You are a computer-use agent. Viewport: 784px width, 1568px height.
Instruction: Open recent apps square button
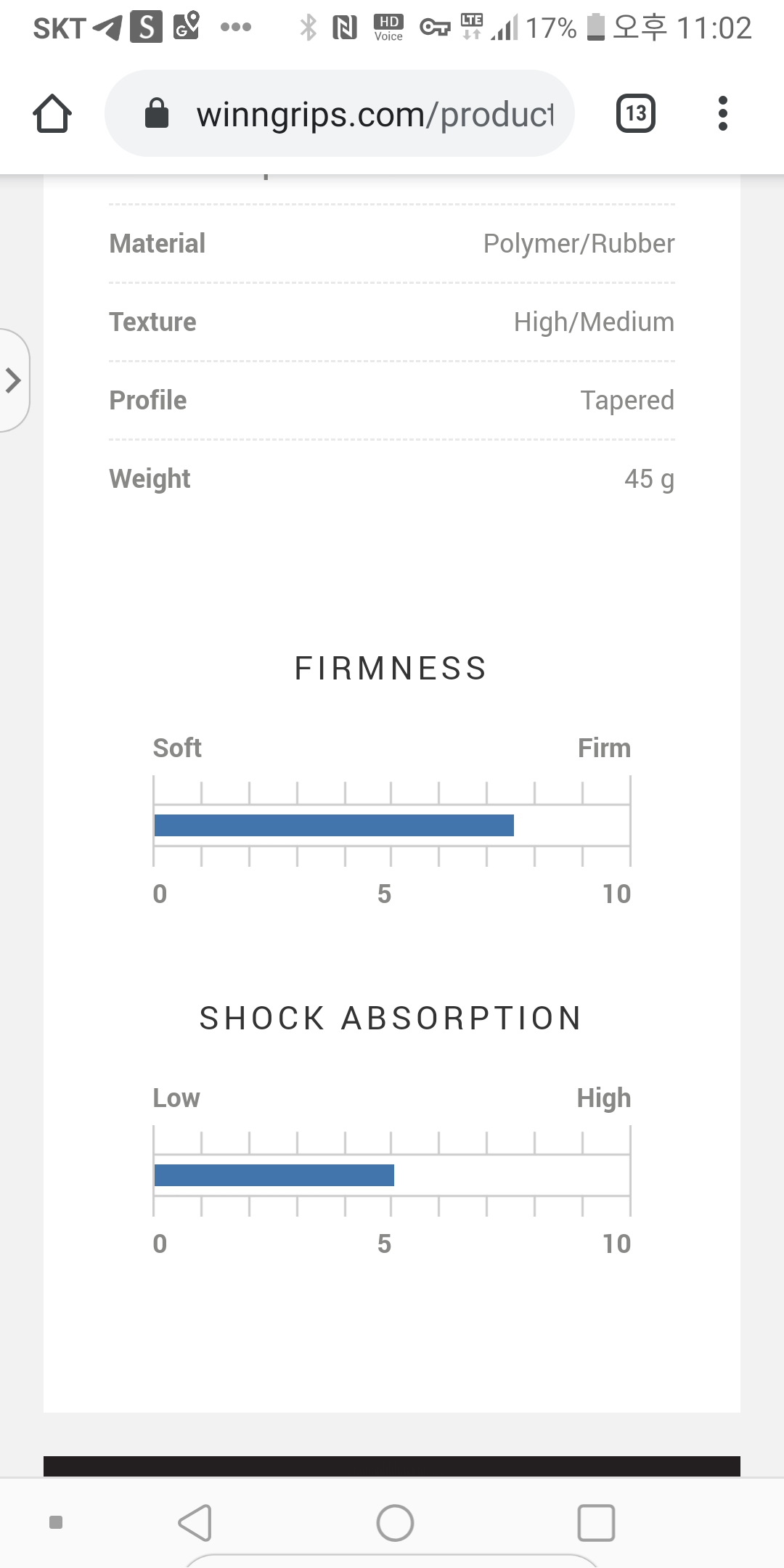coord(596,1522)
